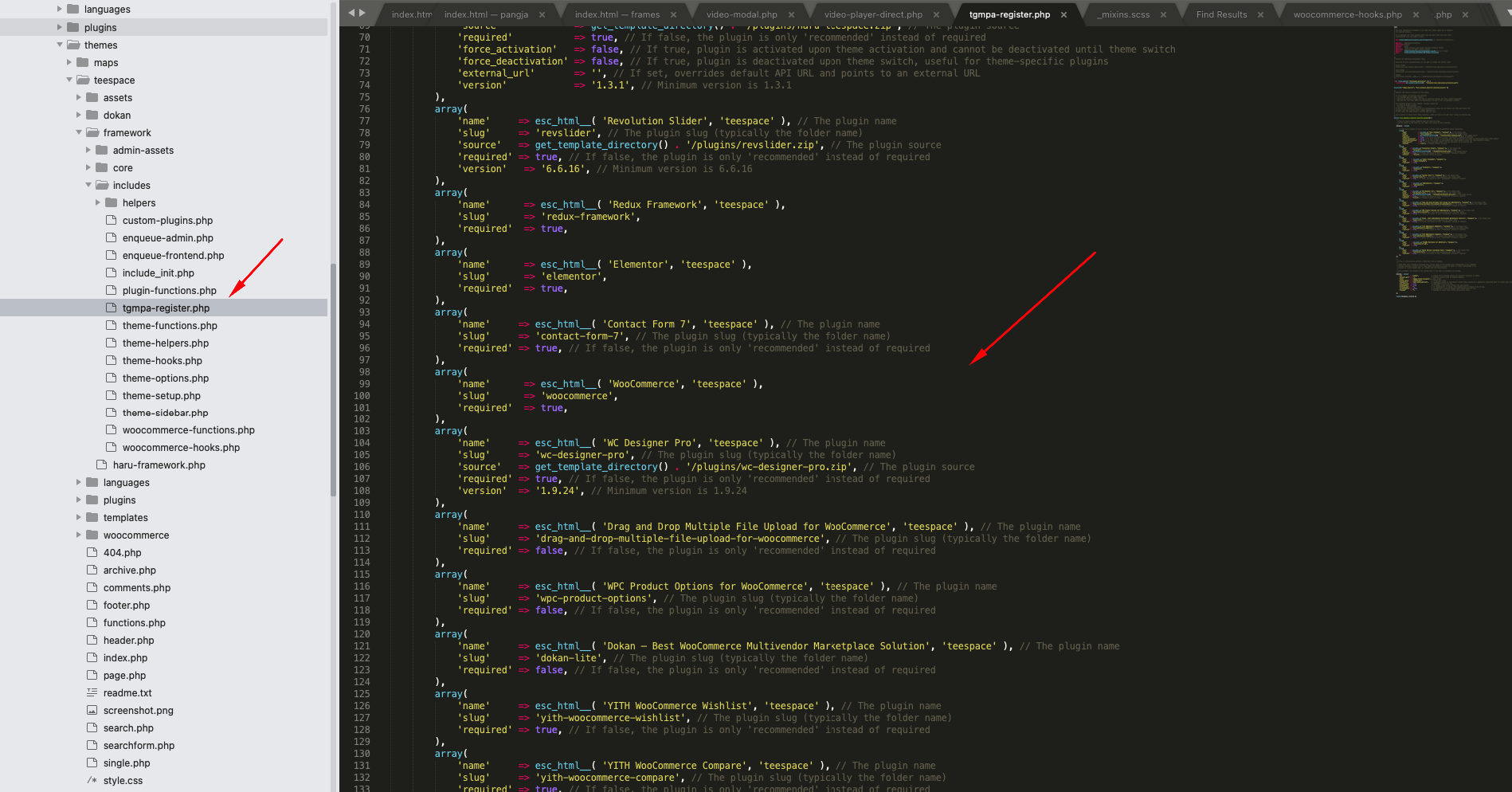1512x792 pixels.
Task: Switch to the video-modal.php tab
Action: tap(742, 14)
